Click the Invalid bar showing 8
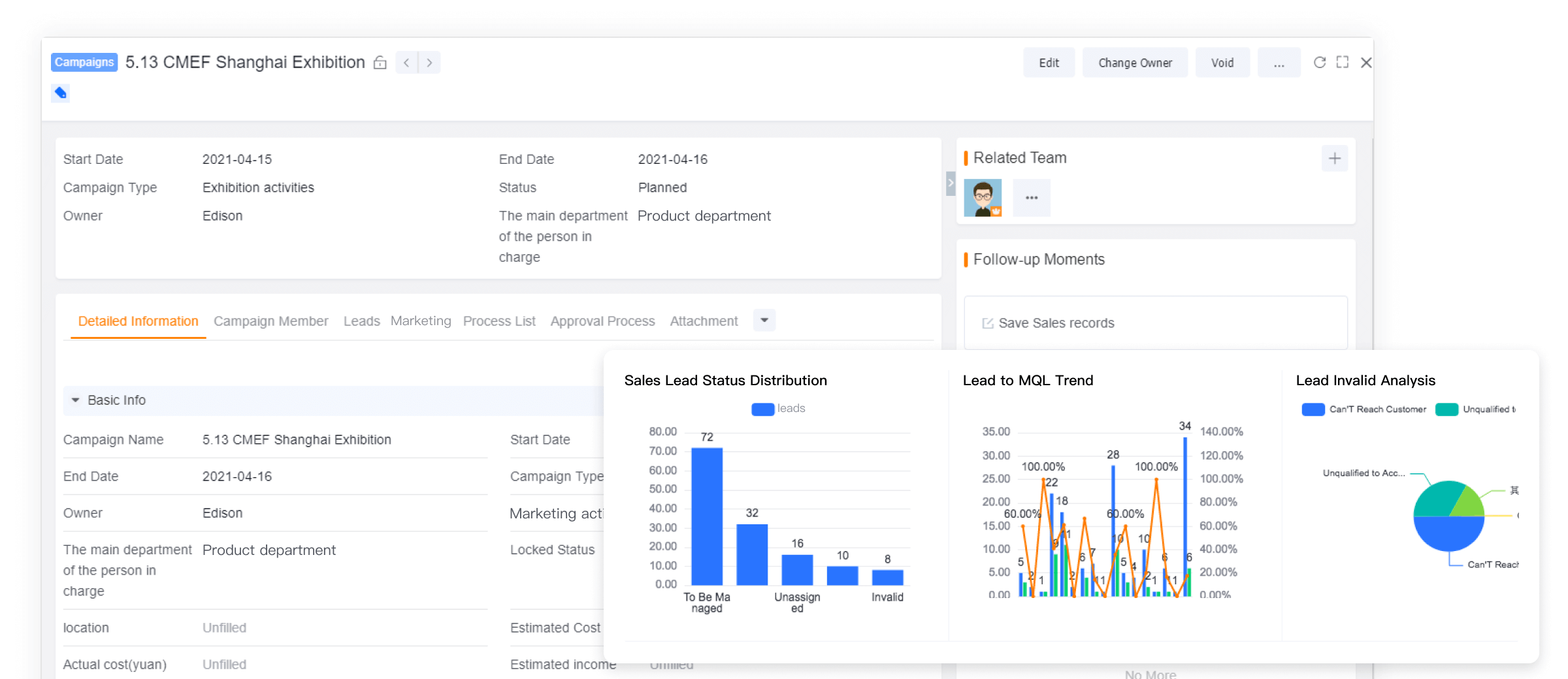 click(x=887, y=577)
